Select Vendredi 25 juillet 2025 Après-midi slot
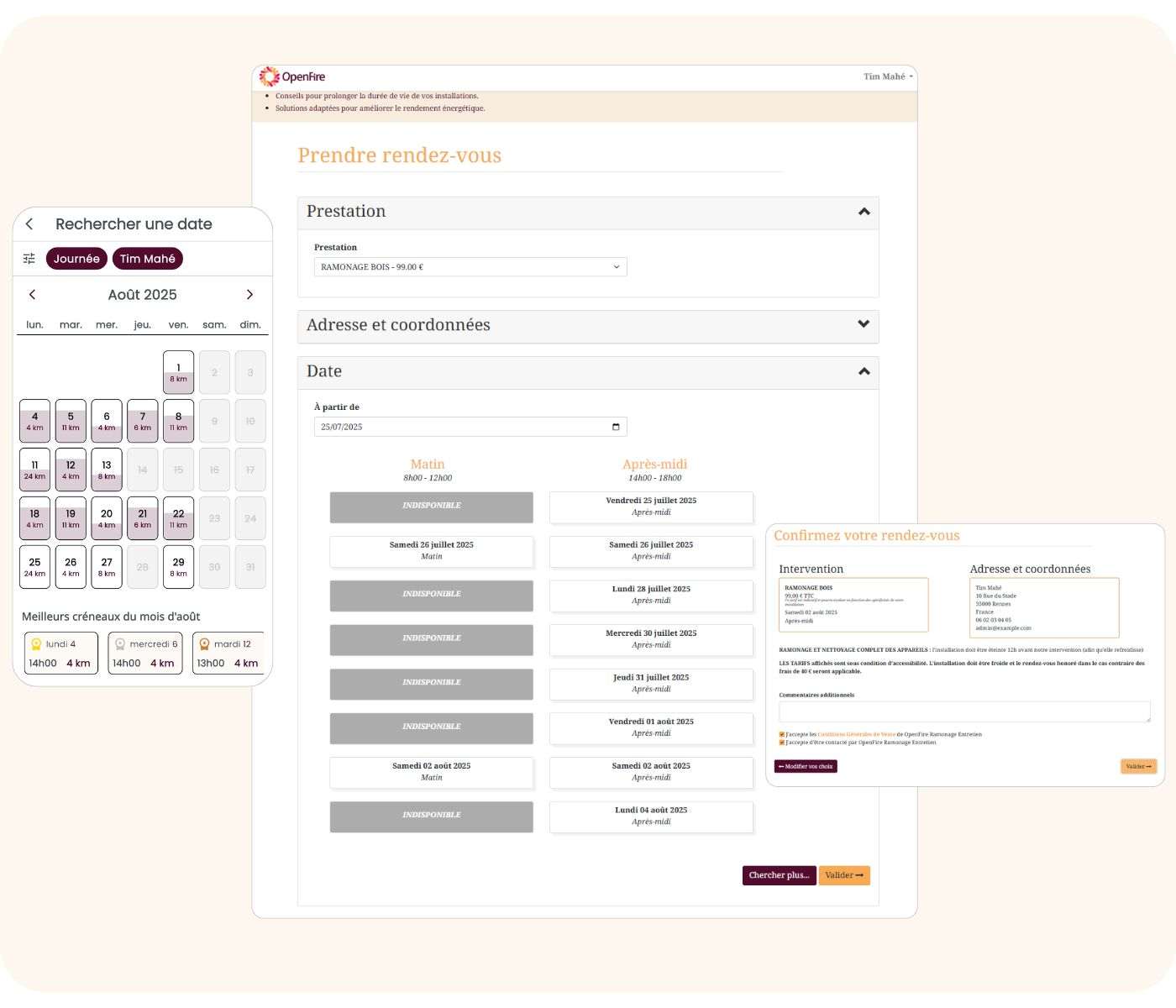The width and height of the screenshot is (1176, 1008). click(x=651, y=506)
